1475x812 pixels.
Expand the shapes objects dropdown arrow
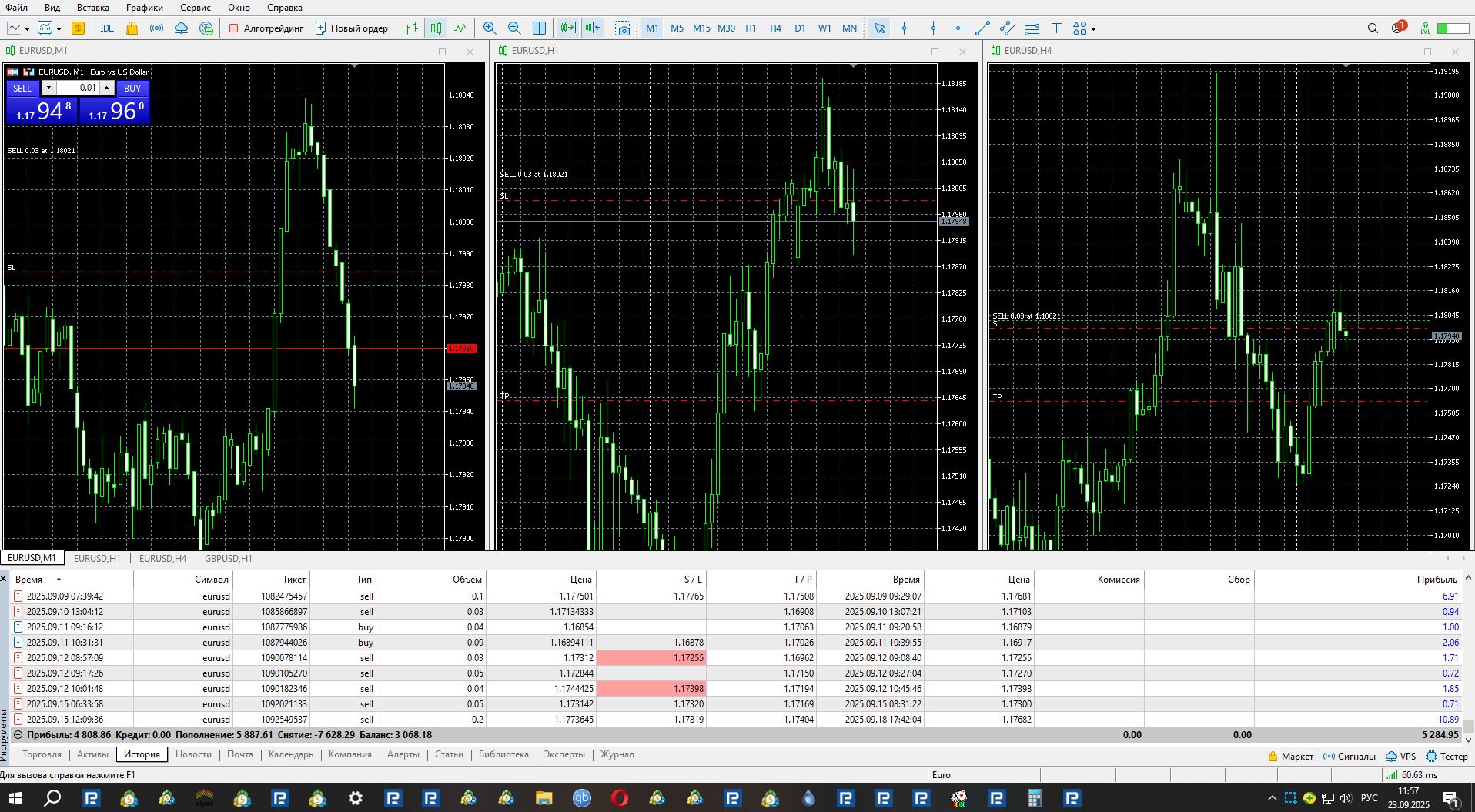pyautogui.click(x=1093, y=29)
